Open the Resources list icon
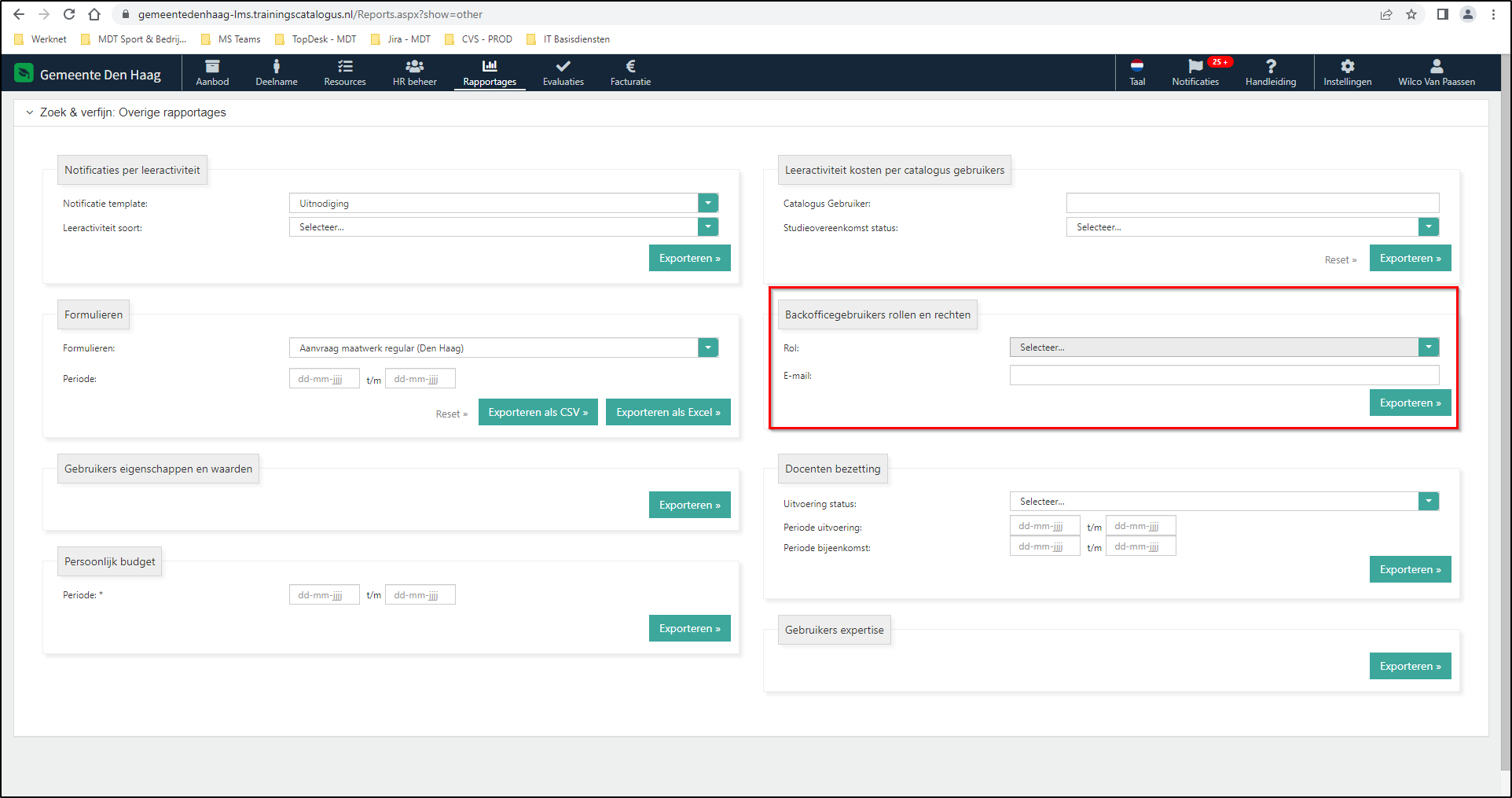 (x=345, y=67)
